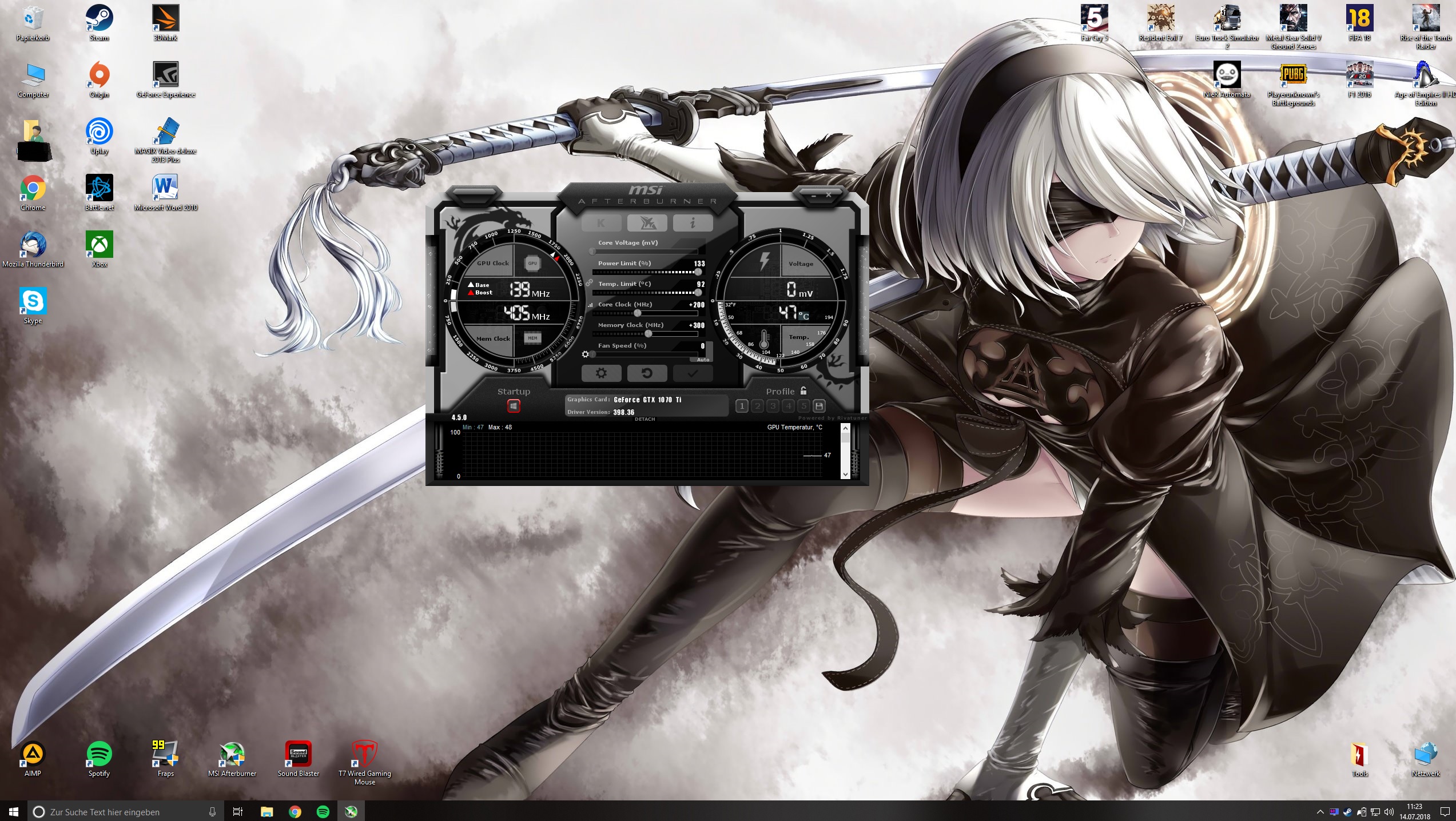Screen dimensions: 1456x821
Task: Click the apply checkmark button
Action: (x=693, y=373)
